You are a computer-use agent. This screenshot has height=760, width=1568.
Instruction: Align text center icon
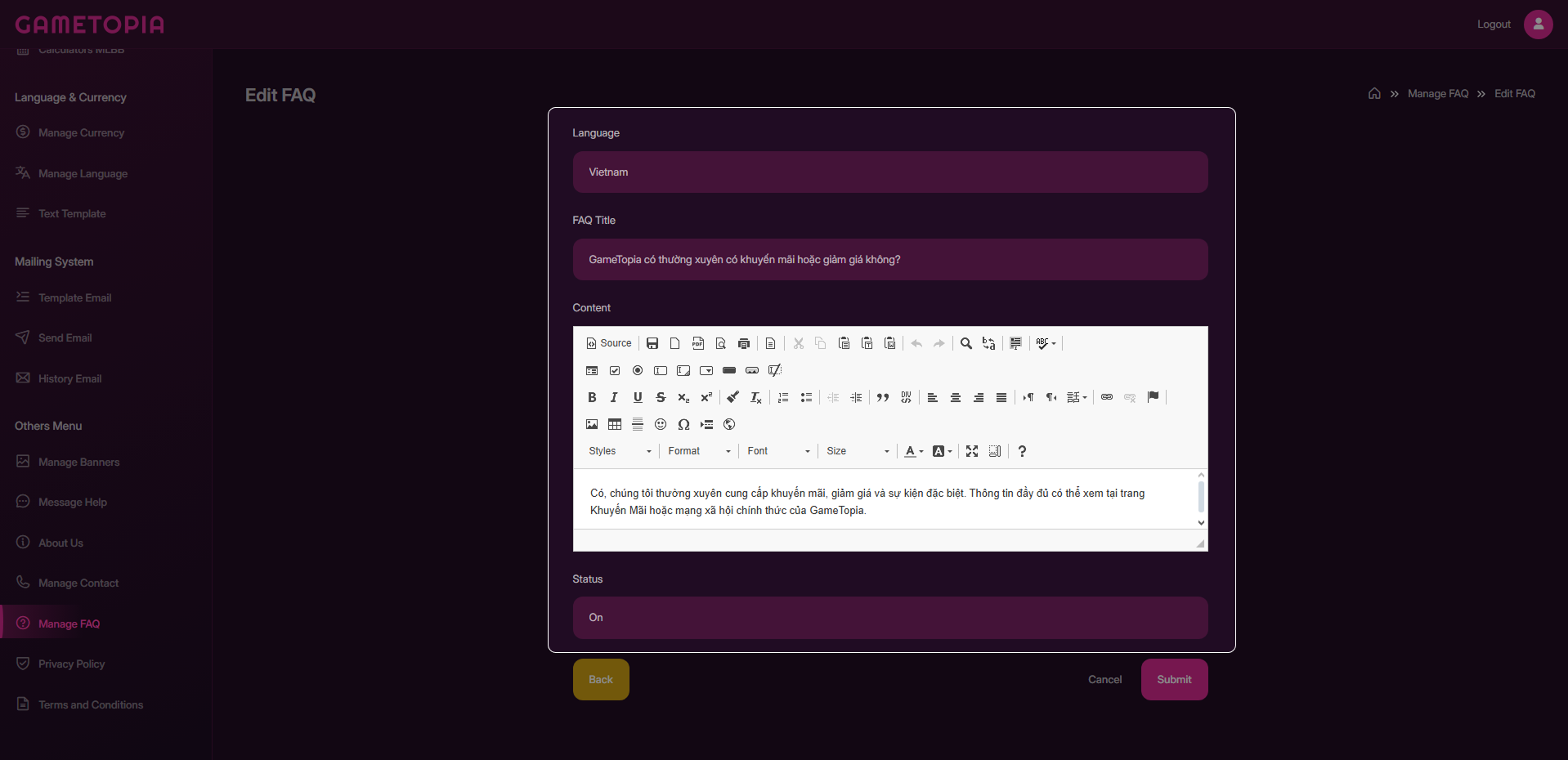[x=956, y=397]
